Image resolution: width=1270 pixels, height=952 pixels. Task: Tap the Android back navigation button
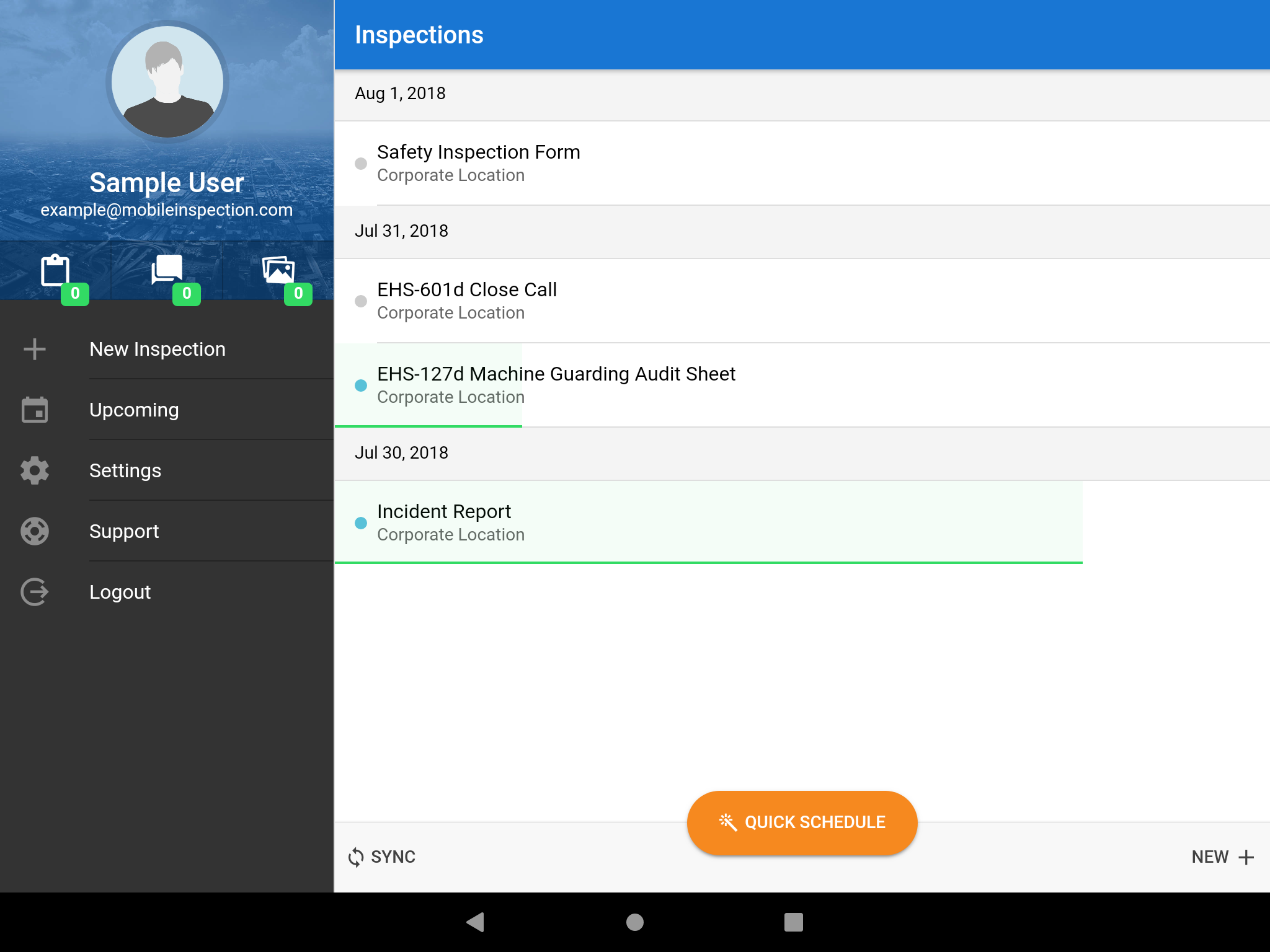476,922
